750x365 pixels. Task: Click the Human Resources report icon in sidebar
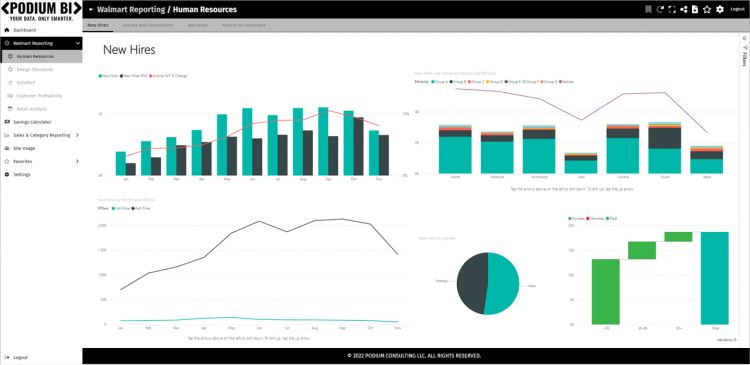tap(11, 56)
